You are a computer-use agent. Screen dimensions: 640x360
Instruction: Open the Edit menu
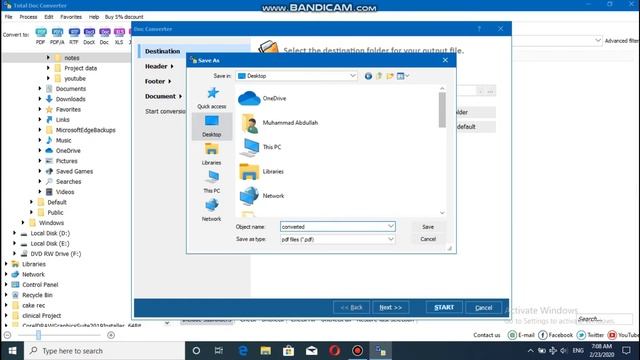pyautogui.click(x=49, y=17)
